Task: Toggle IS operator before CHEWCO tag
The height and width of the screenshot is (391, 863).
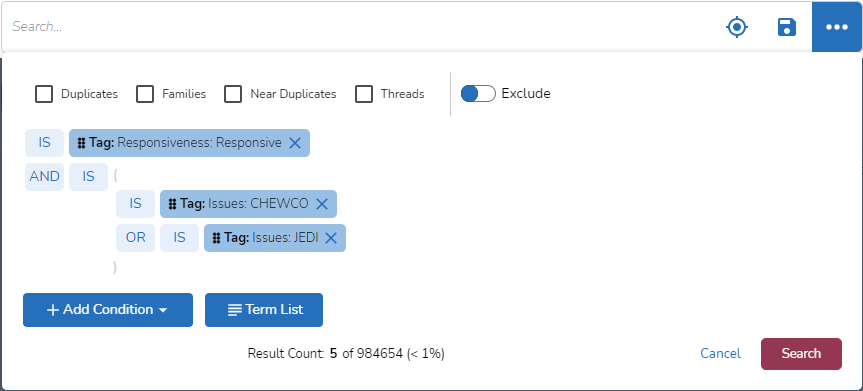Action: tap(135, 204)
